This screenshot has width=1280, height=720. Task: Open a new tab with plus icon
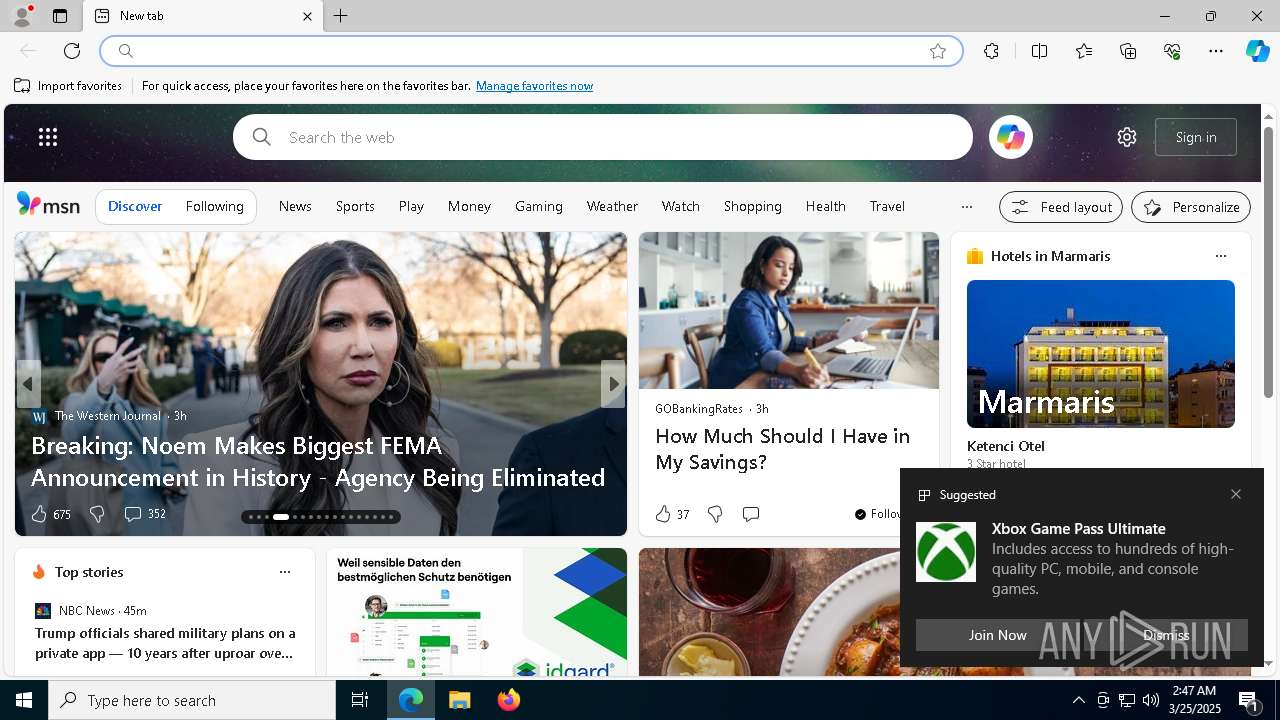point(341,16)
